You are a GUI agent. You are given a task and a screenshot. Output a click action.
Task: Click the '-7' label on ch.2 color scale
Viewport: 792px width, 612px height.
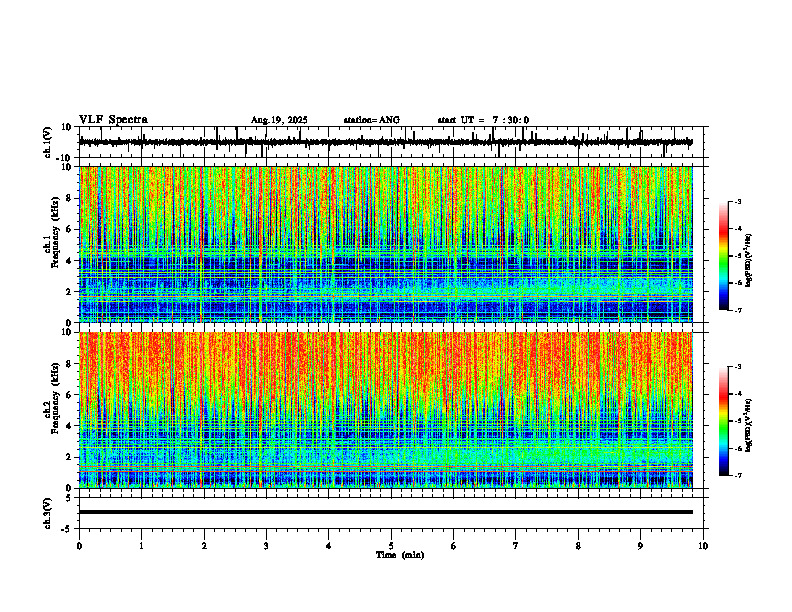coord(737,475)
